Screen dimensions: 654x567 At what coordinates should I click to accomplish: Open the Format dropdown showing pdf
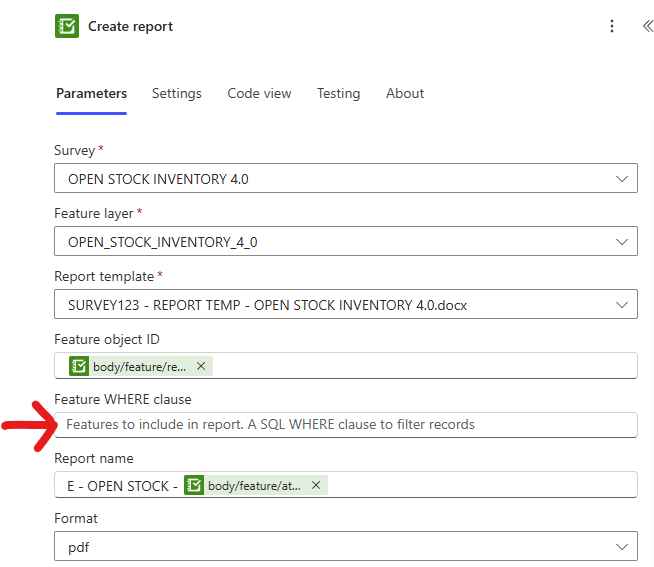pos(346,546)
